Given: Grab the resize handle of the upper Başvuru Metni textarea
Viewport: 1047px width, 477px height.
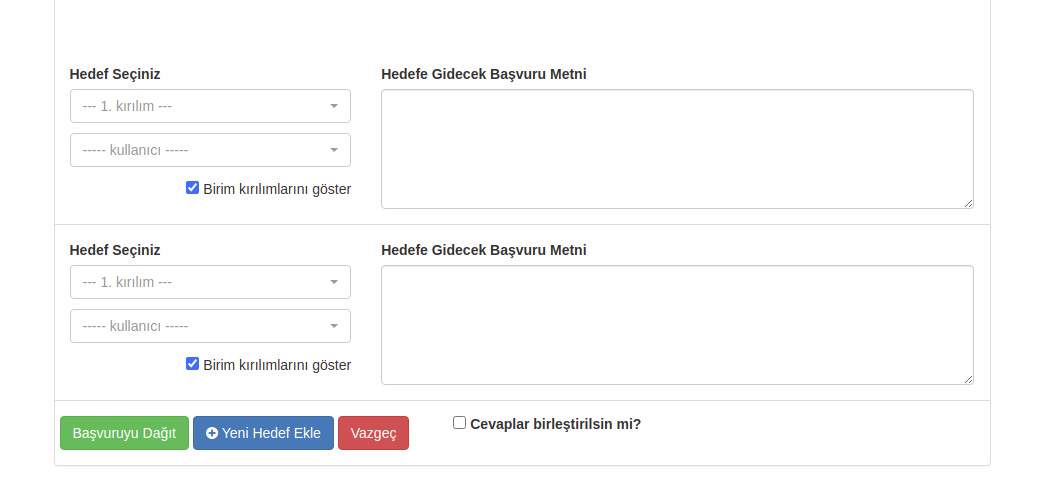Looking at the screenshot, I should (968, 203).
